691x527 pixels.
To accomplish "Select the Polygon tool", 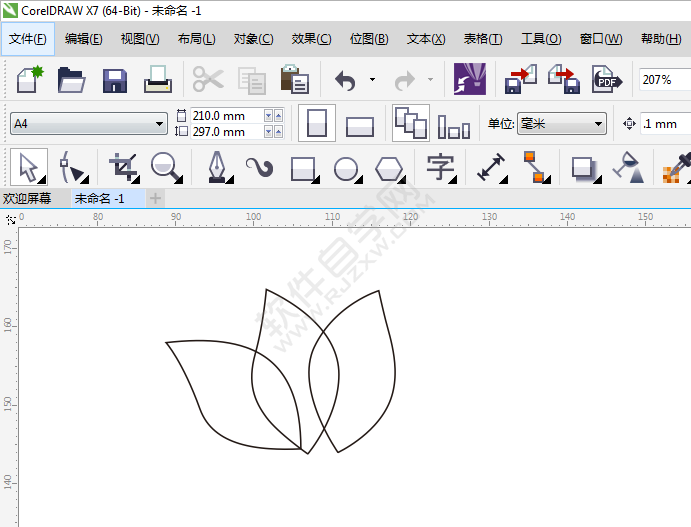I will click(x=389, y=167).
